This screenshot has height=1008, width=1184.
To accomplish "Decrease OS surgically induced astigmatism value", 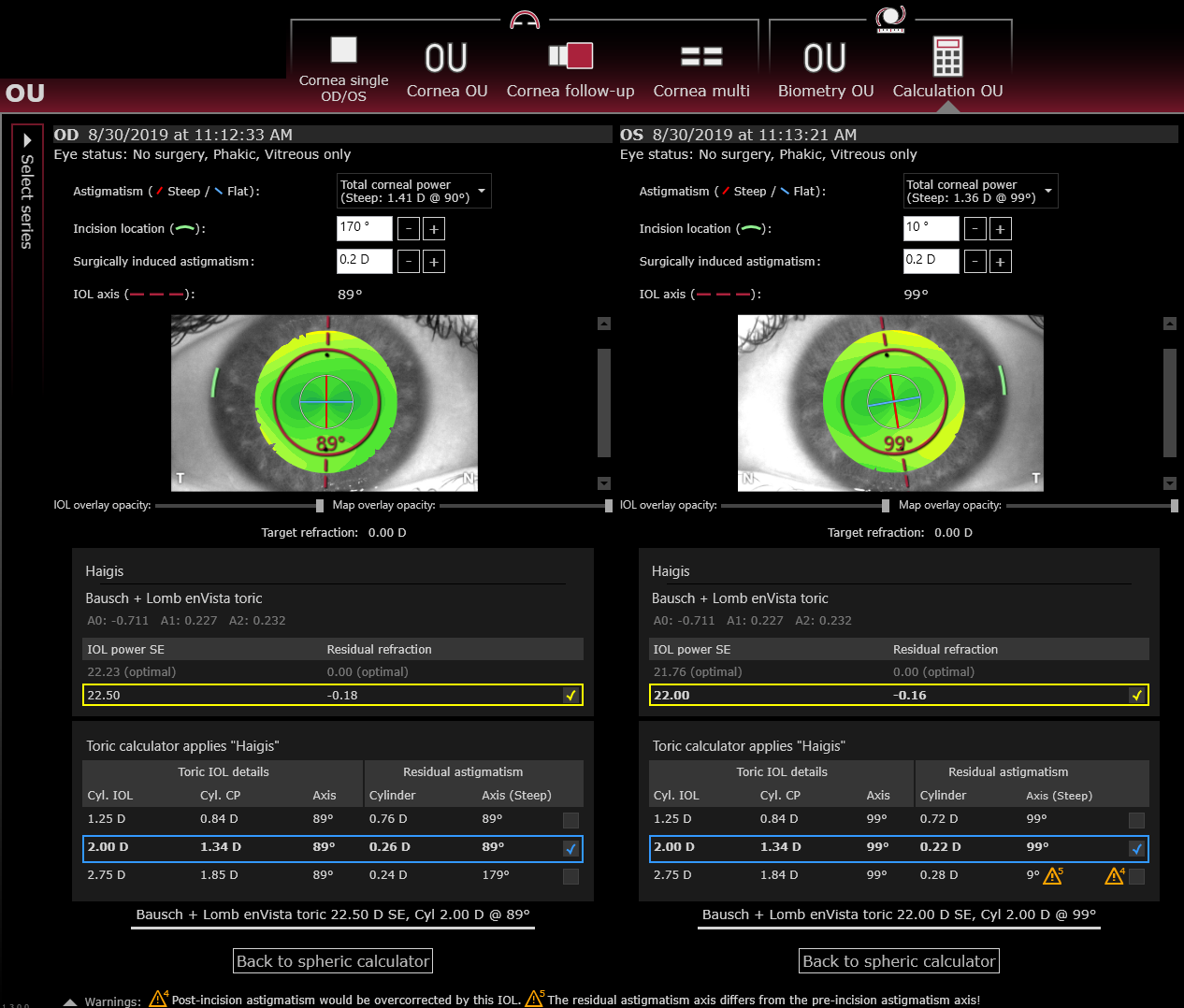I will (975, 262).
